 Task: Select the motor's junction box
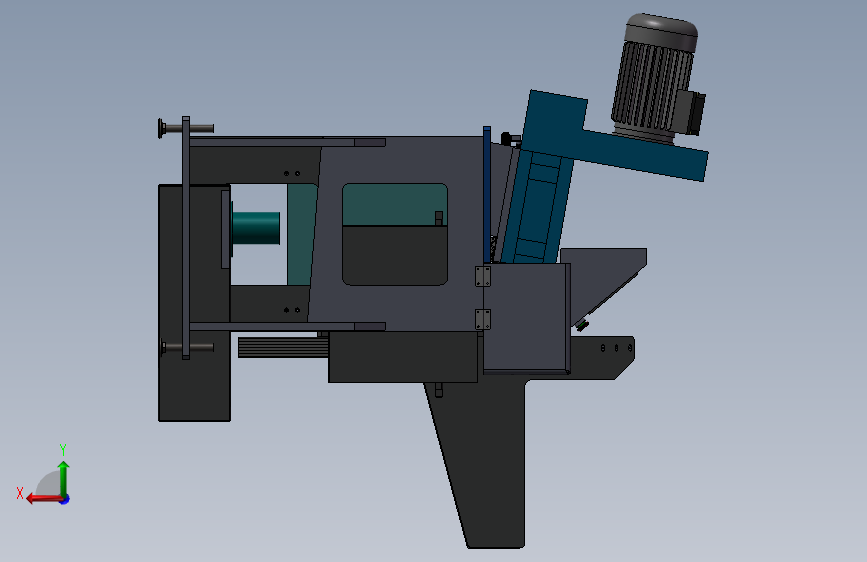pyautogui.click(x=693, y=113)
